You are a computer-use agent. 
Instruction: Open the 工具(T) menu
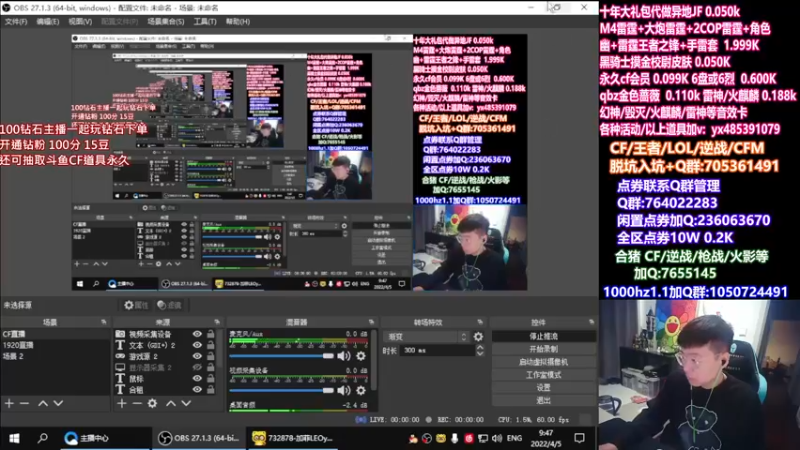(205, 21)
